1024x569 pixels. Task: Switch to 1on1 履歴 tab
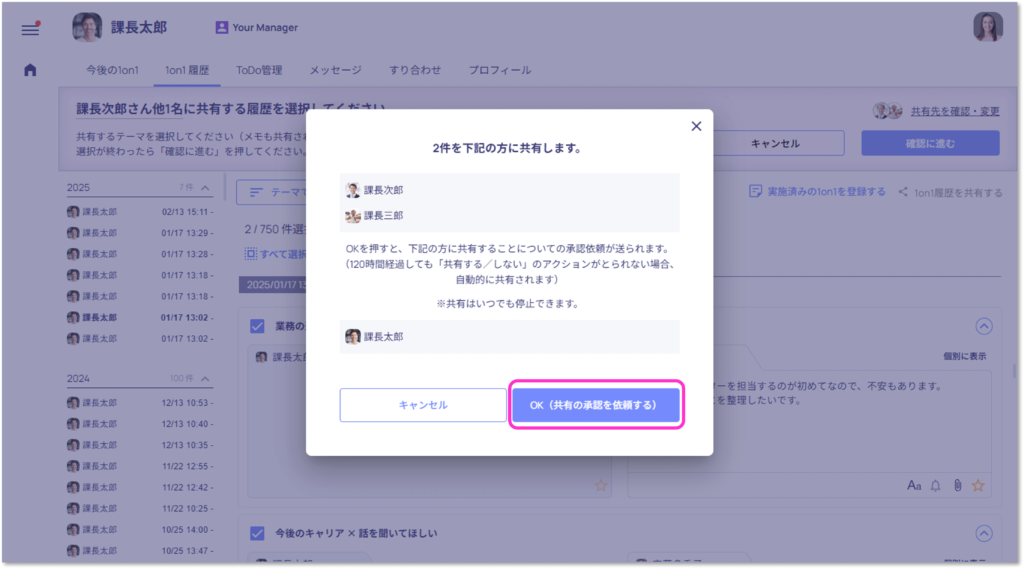(187, 70)
